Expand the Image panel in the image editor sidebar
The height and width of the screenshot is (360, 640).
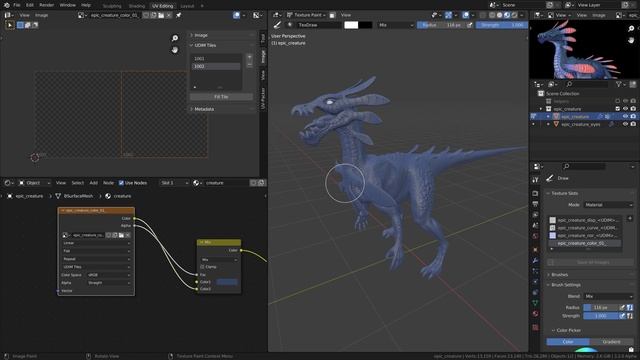click(200, 35)
